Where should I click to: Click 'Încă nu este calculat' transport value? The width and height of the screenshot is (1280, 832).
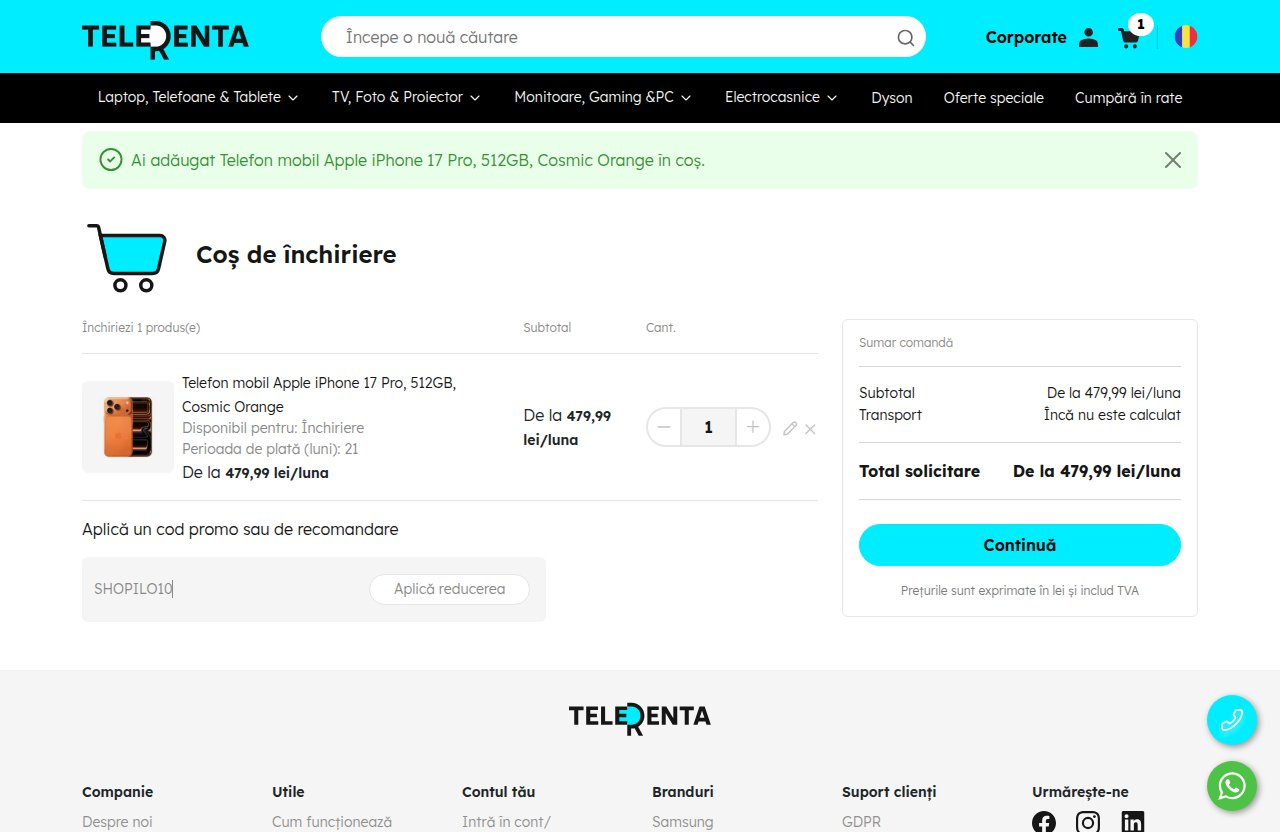1112,415
